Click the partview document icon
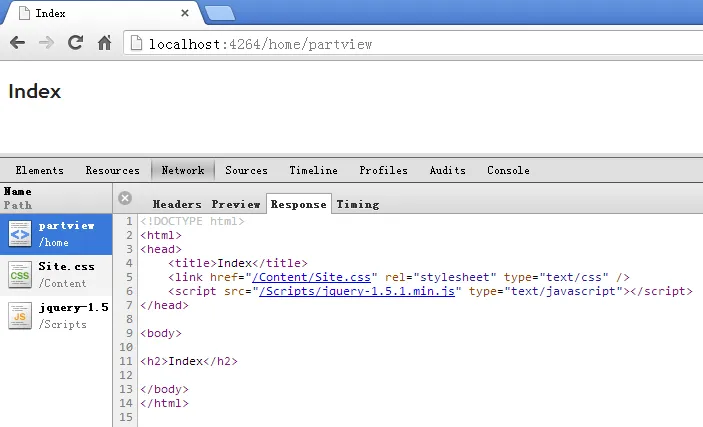Image resolution: width=703 pixels, height=427 pixels. (x=20, y=234)
